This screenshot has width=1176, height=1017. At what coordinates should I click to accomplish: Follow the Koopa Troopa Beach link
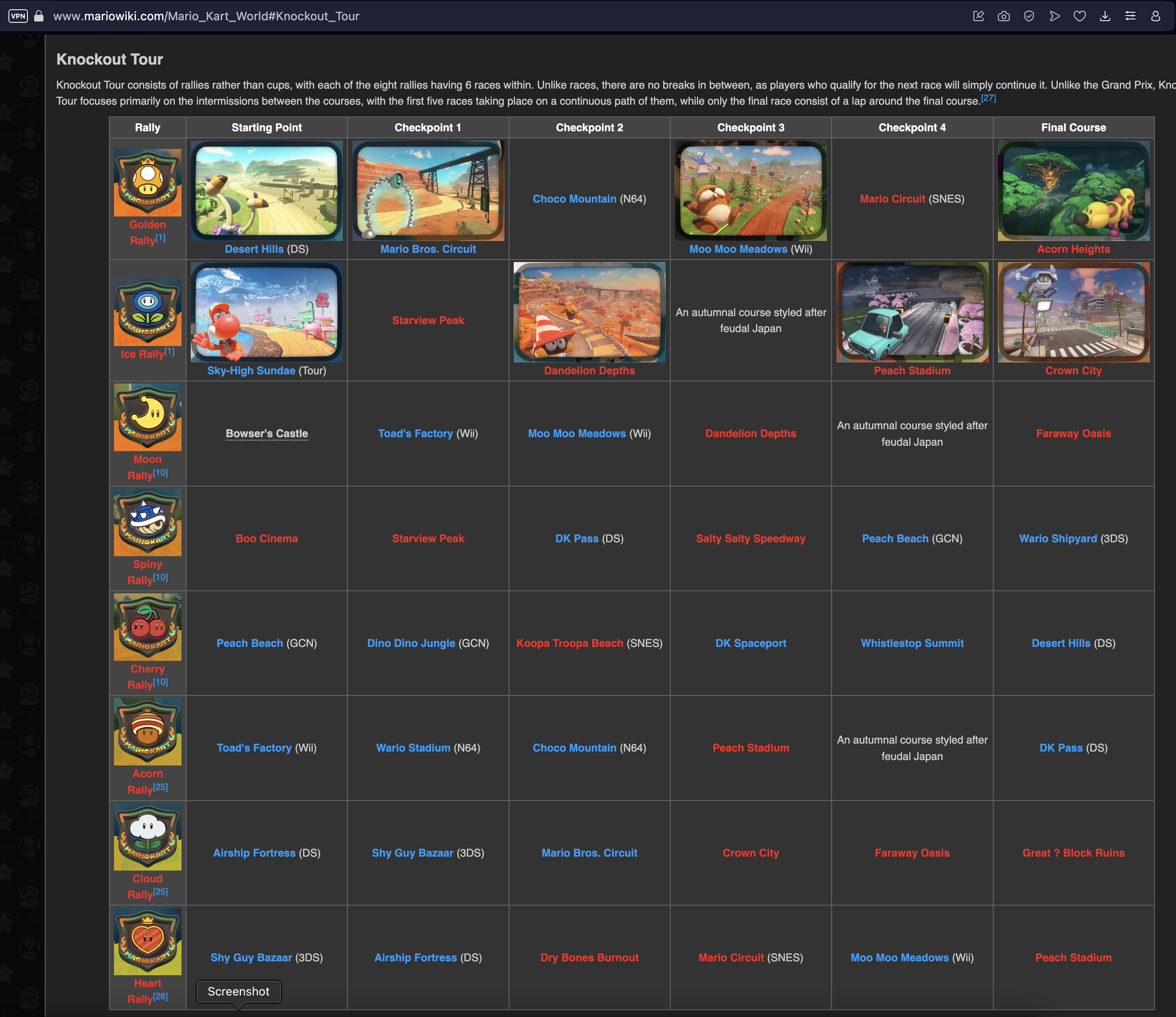(x=570, y=643)
